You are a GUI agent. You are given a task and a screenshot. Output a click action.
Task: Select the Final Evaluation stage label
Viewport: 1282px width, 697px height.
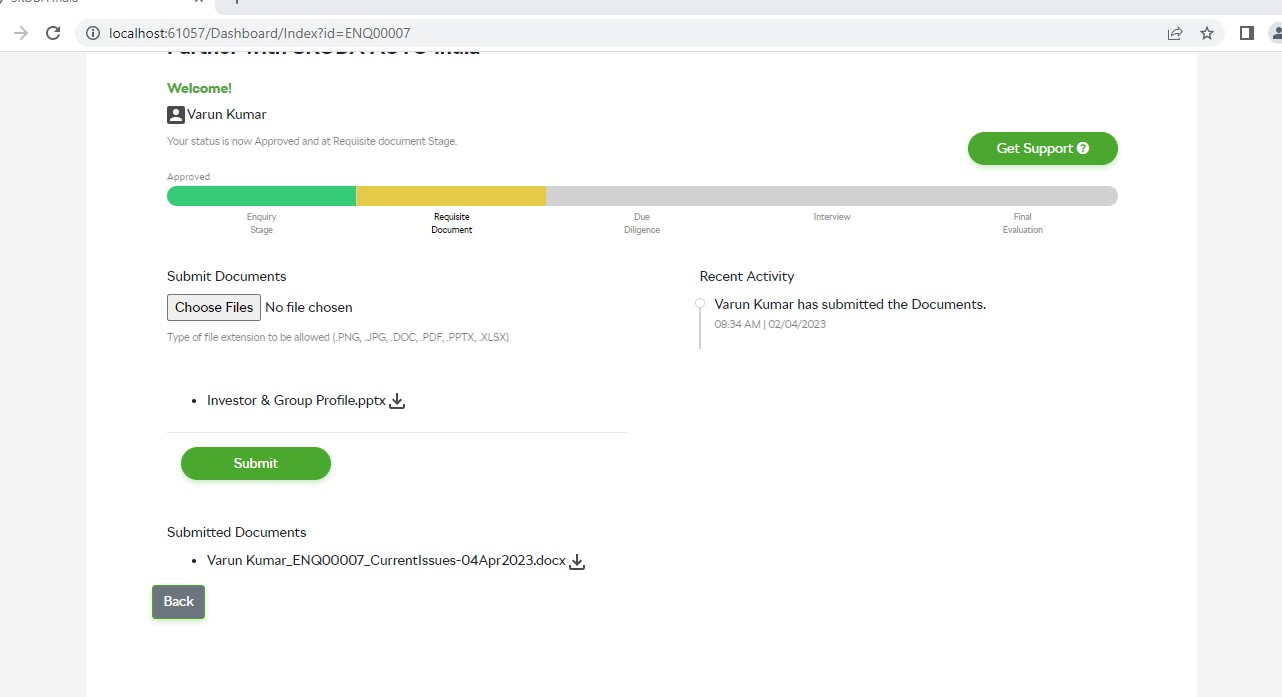click(x=1023, y=223)
